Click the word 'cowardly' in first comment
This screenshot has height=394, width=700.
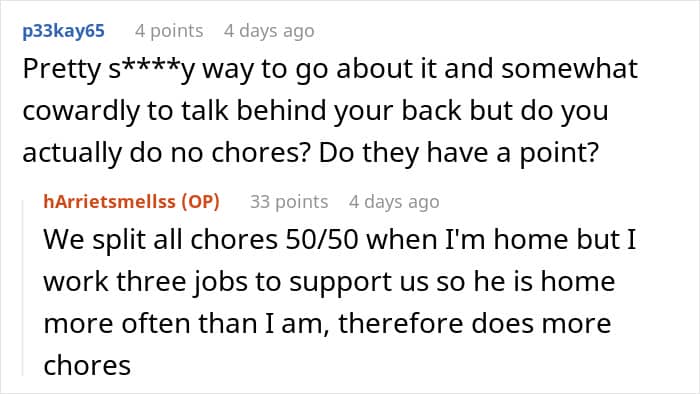(x=81, y=111)
